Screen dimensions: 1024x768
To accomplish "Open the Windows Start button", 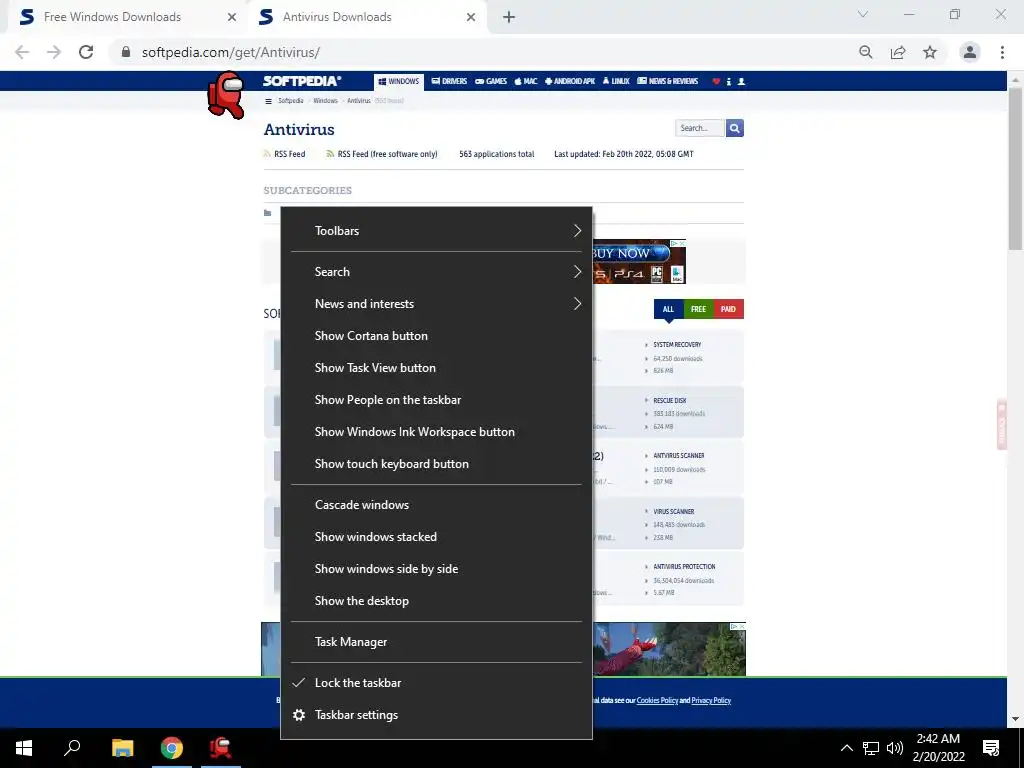I will tap(24, 748).
